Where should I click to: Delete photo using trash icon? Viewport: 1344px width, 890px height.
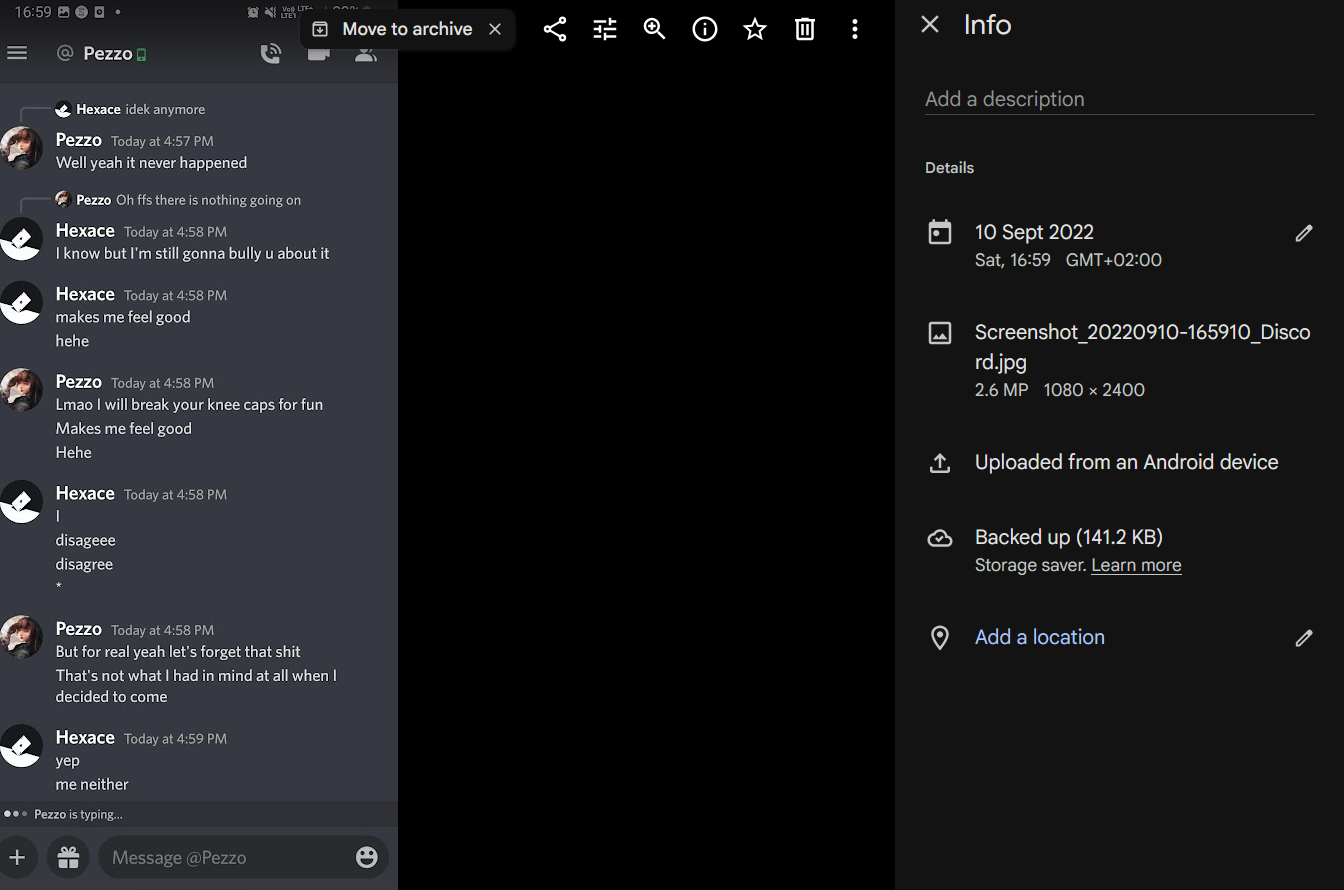(x=805, y=30)
